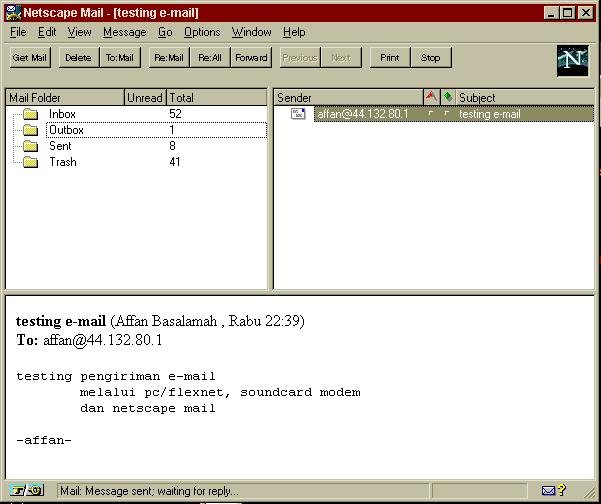Click the red flag column header icon

click(x=431, y=97)
